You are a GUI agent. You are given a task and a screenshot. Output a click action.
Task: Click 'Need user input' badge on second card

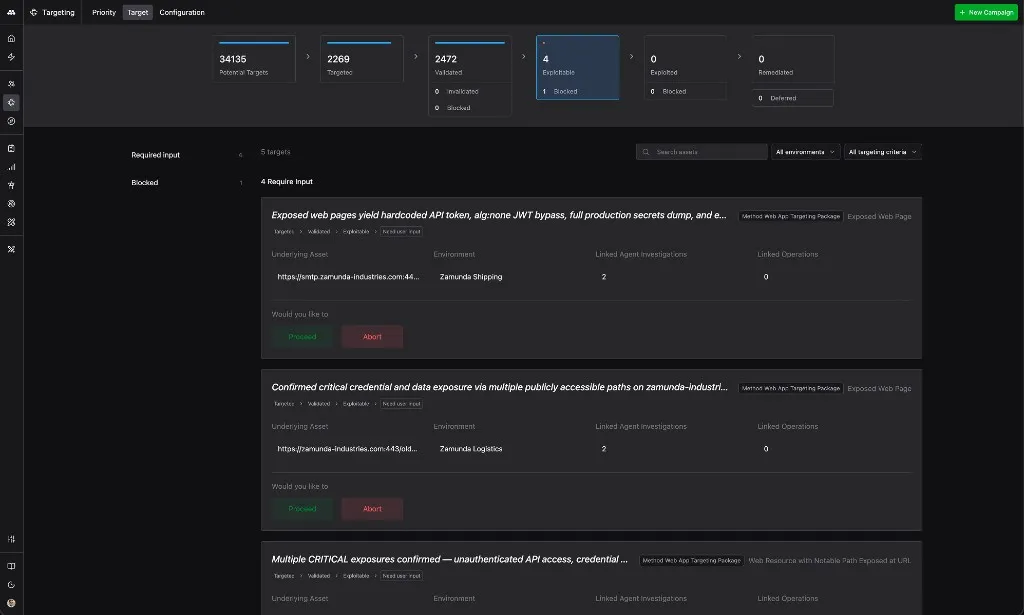(402, 404)
